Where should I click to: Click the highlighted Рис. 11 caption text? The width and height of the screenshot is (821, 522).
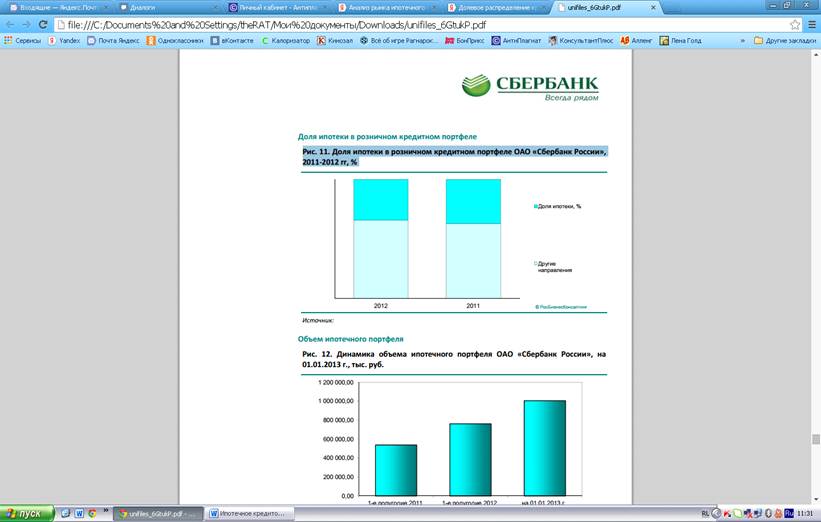click(454, 157)
